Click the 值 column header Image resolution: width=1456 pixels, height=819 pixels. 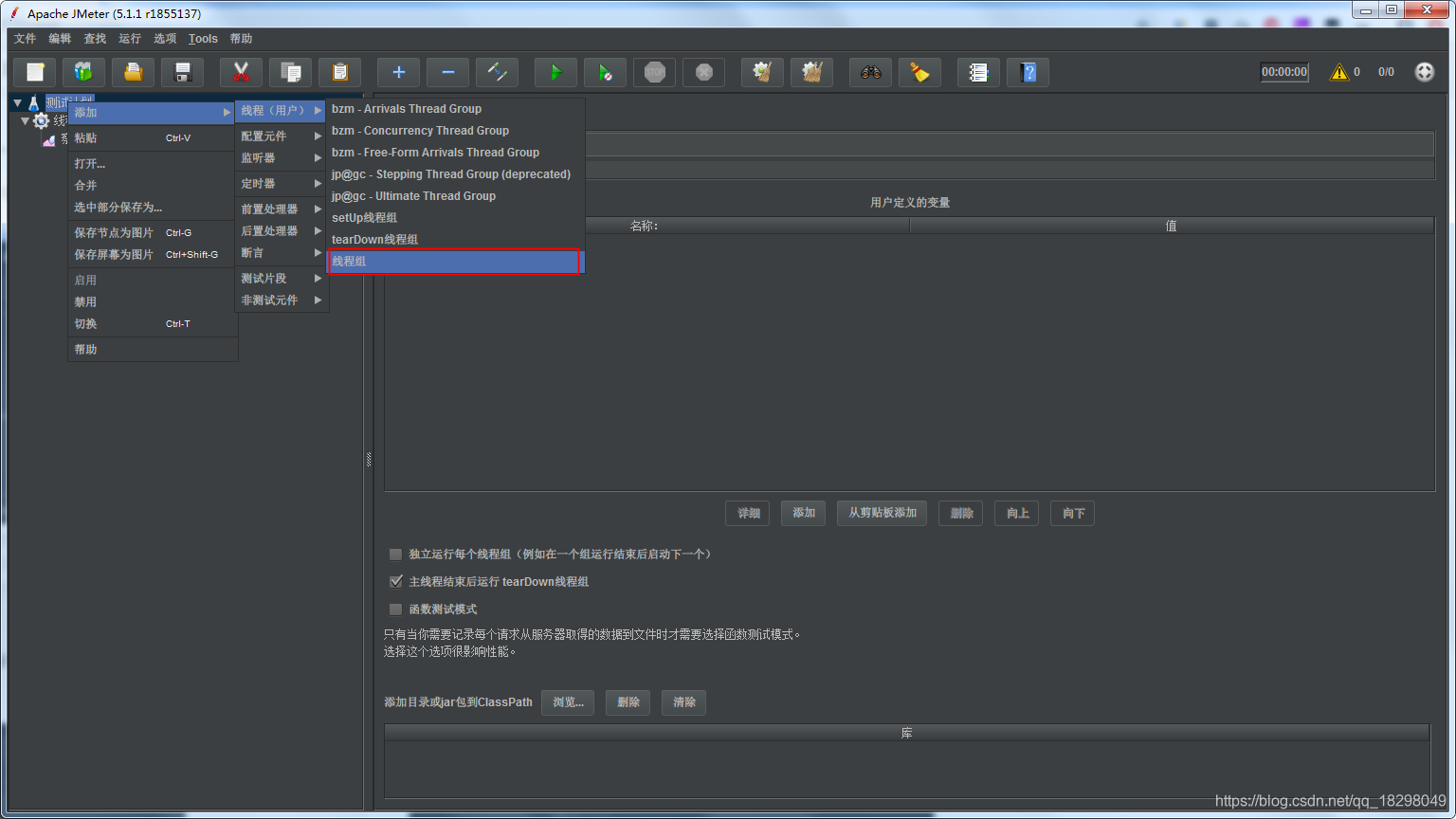click(1172, 226)
